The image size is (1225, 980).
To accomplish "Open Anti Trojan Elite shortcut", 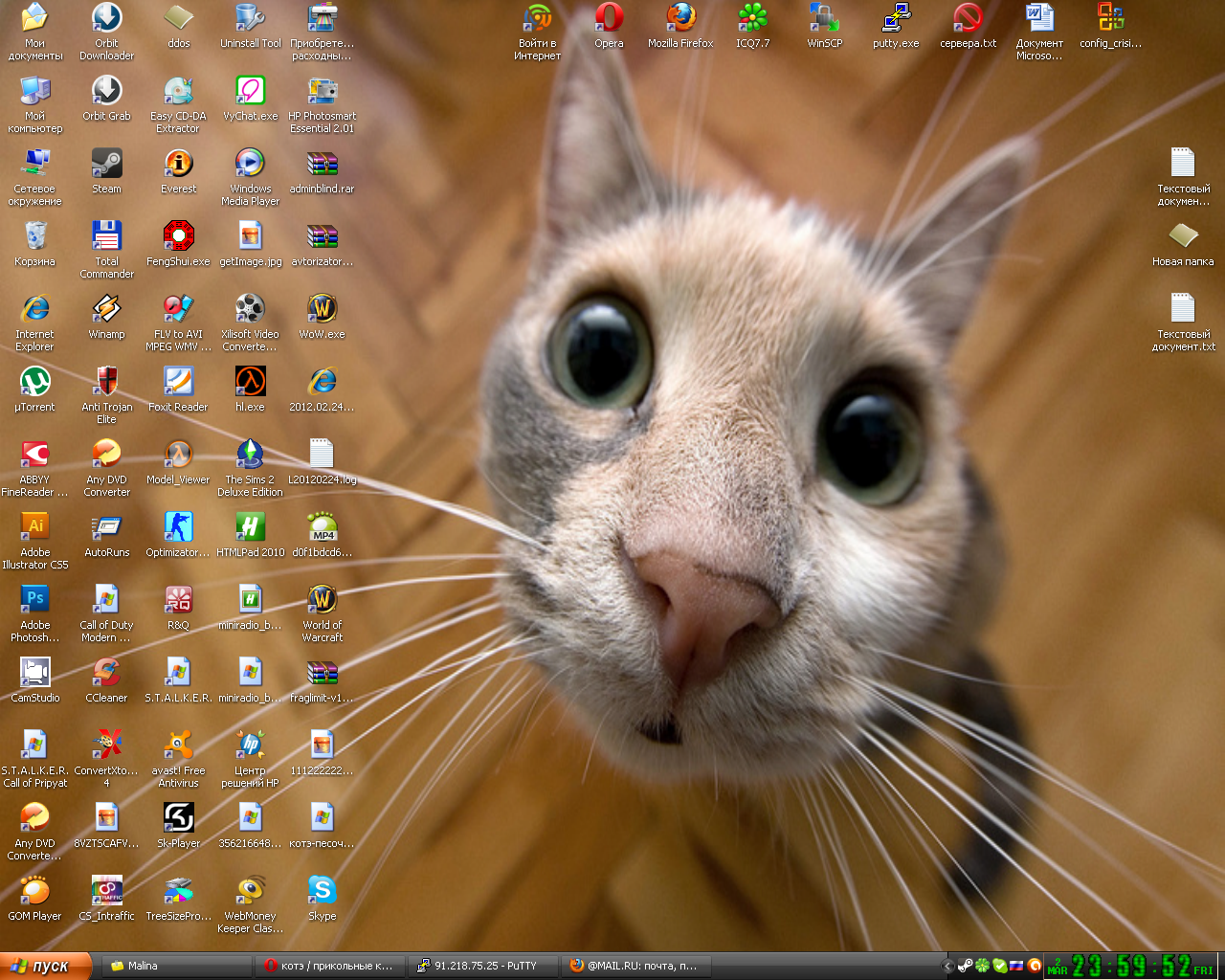I will pos(106,382).
